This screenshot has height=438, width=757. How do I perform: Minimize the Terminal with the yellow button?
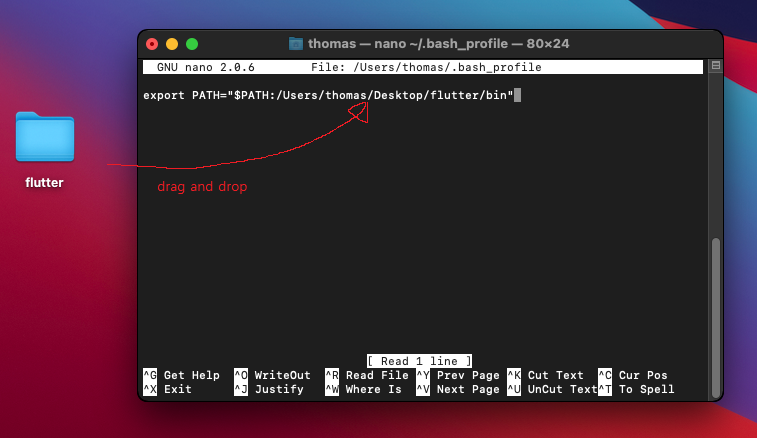(172, 44)
